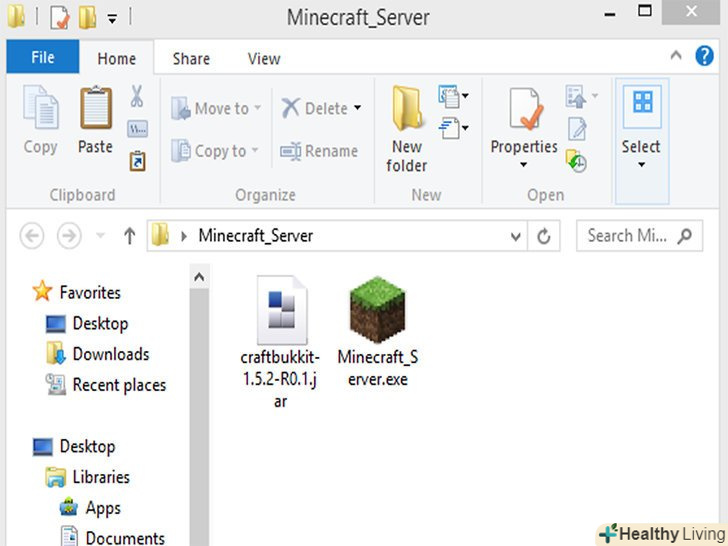Click the Search Minecraft_Server field

pyautogui.click(x=639, y=236)
